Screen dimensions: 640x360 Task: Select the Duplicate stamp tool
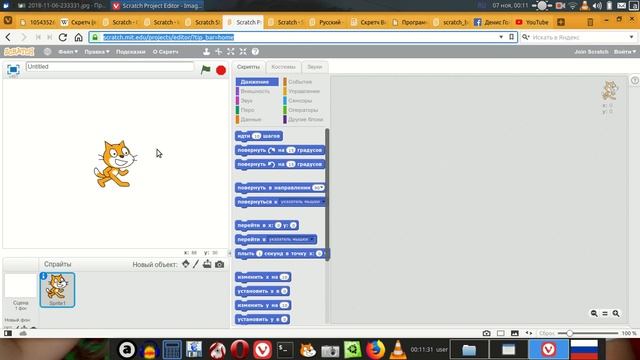207,51
